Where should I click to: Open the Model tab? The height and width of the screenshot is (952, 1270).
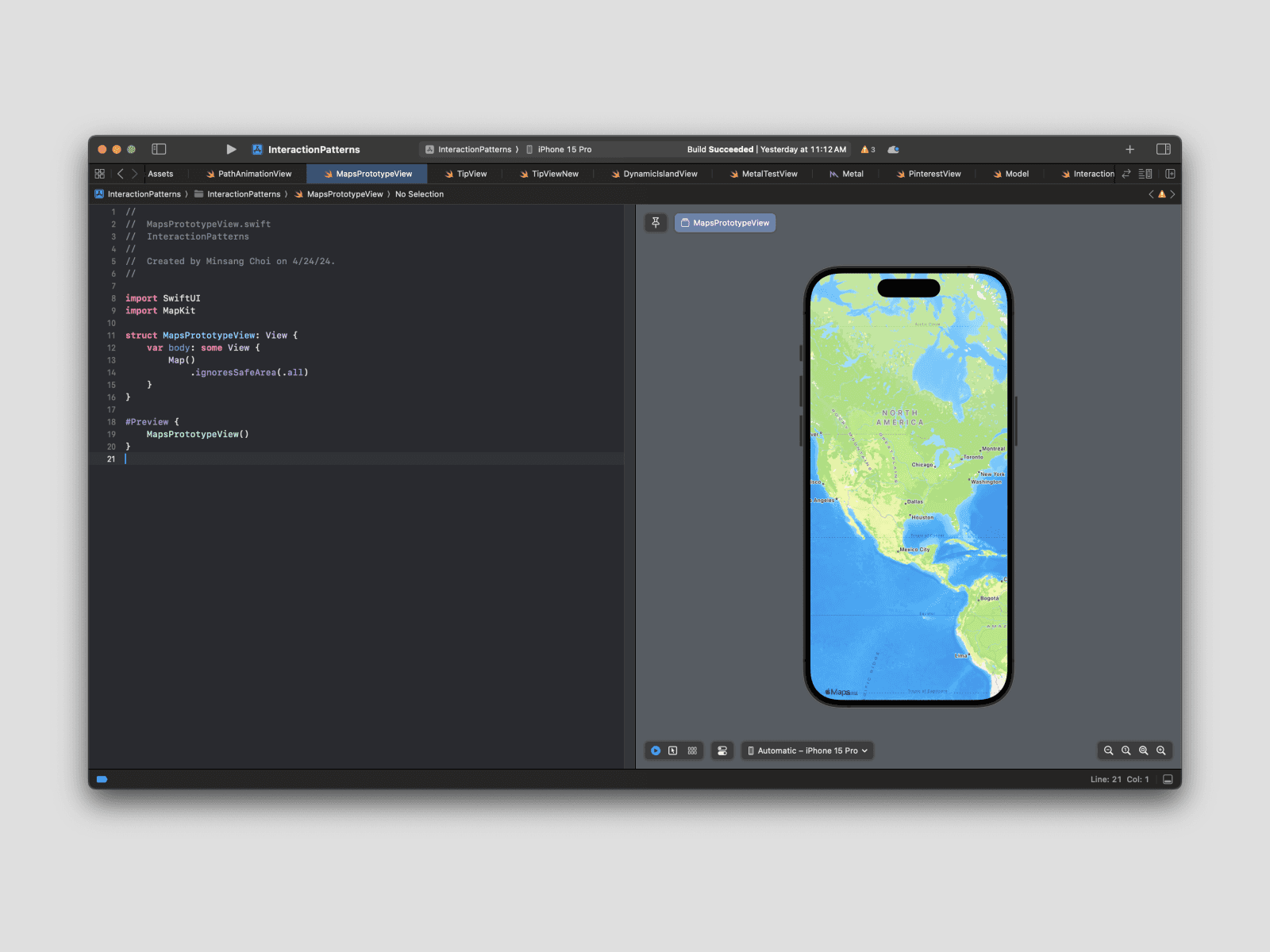pyautogui.click(x=1011, y=174)
